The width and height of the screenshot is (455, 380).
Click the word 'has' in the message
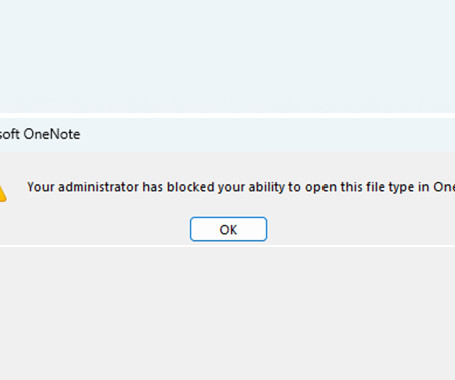tap(153, 187)
